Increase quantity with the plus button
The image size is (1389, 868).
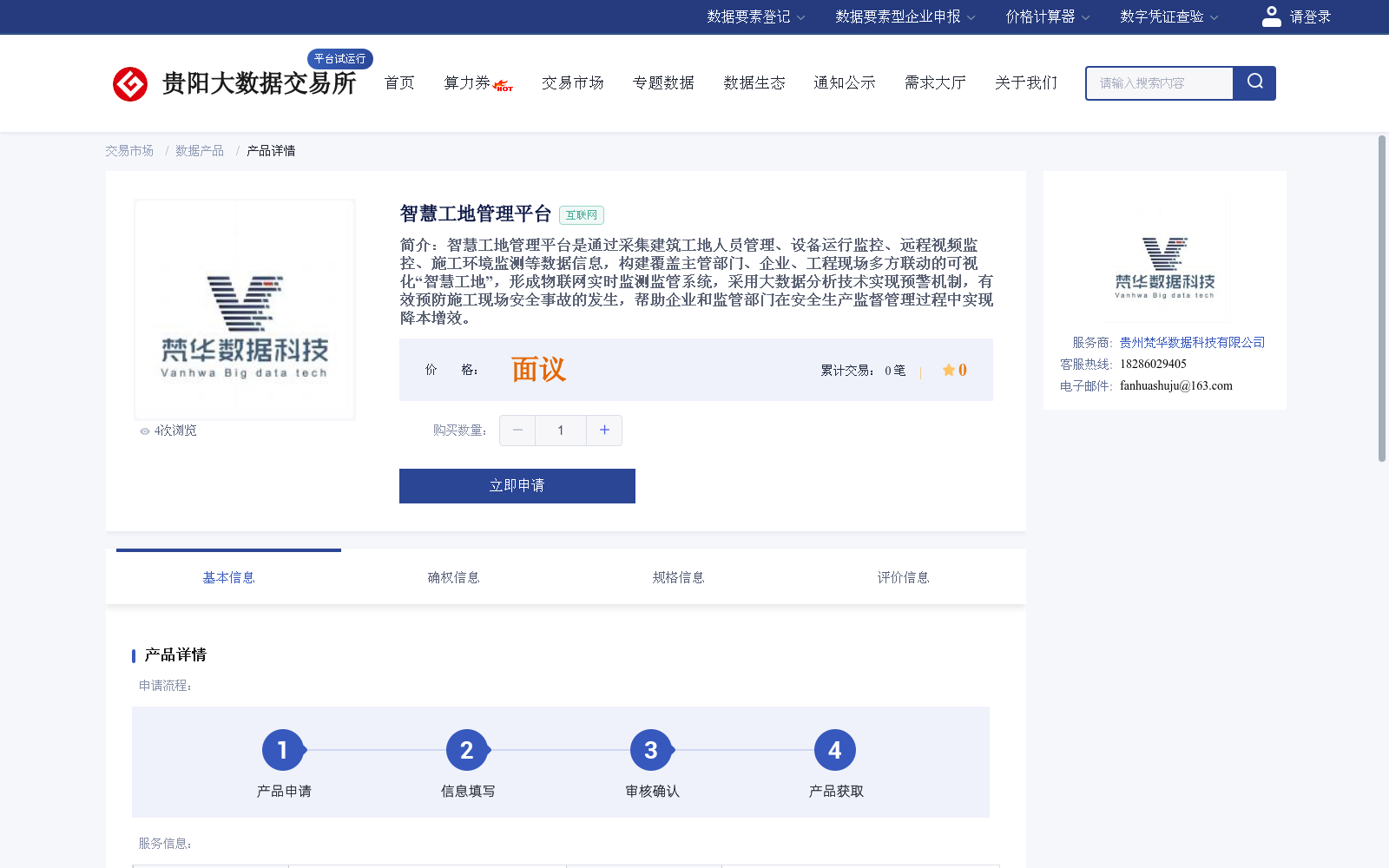[604, 431]
